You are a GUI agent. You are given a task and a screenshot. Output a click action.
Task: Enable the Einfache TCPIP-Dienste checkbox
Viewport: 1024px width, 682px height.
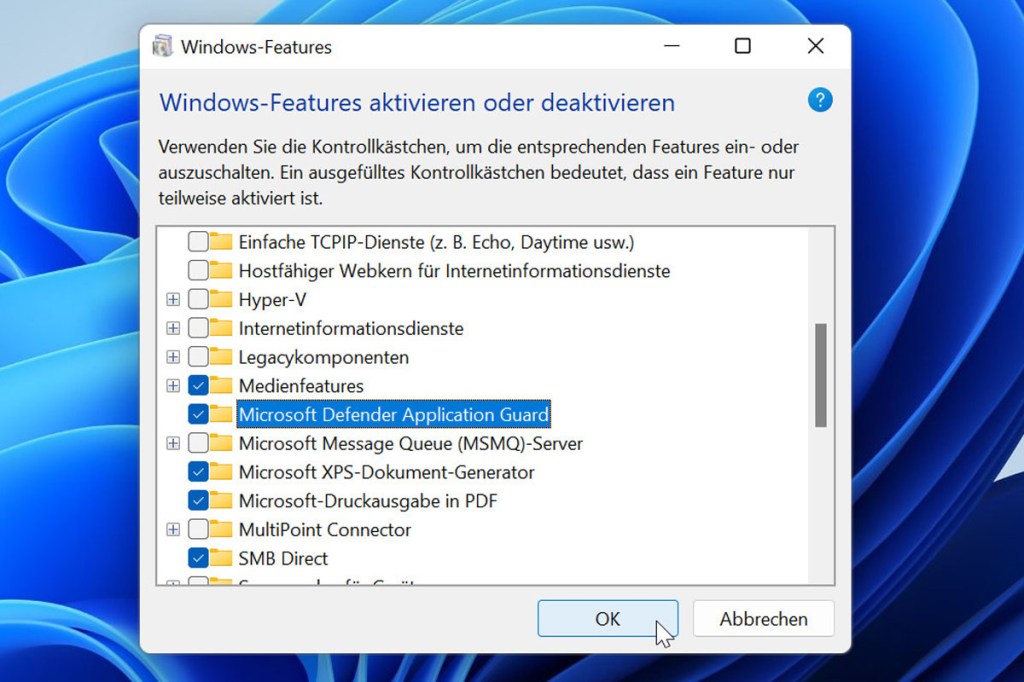198,242
